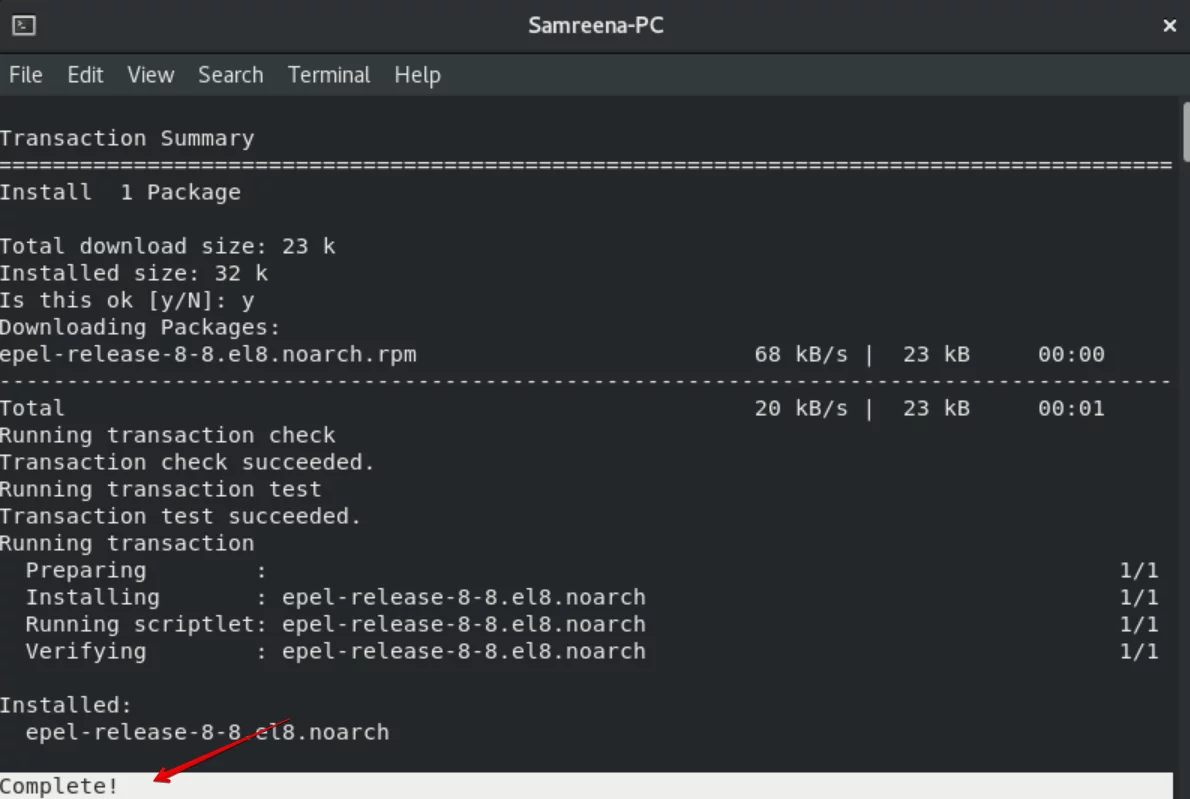This screenshot has width=1190, height=799.
Task: Open the Search menu
Action: [x=231, y=75]
